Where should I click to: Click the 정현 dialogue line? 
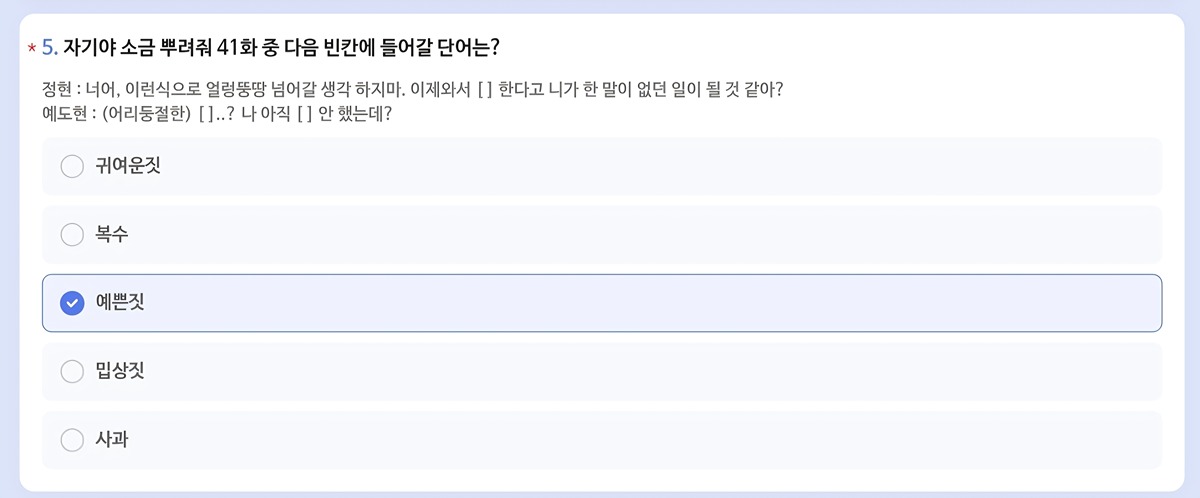[408, 90]
